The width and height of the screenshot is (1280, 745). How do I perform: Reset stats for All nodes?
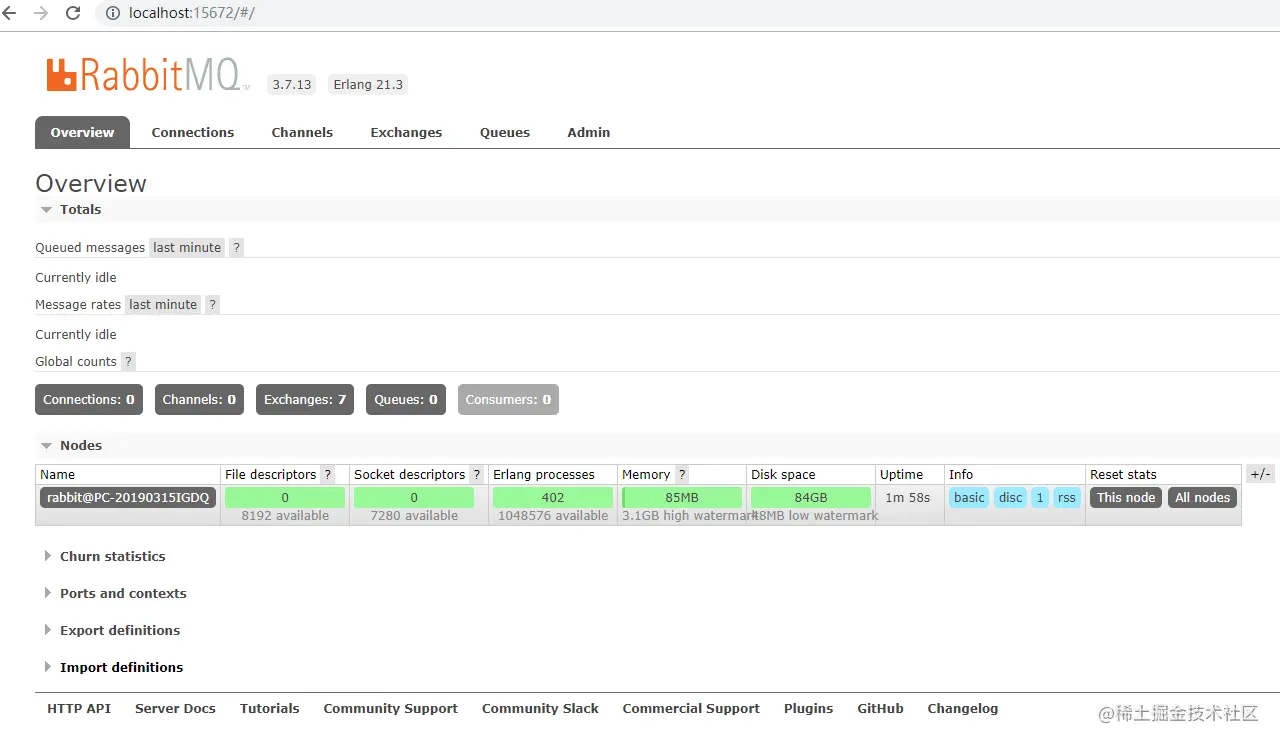tap(1203, 498)
